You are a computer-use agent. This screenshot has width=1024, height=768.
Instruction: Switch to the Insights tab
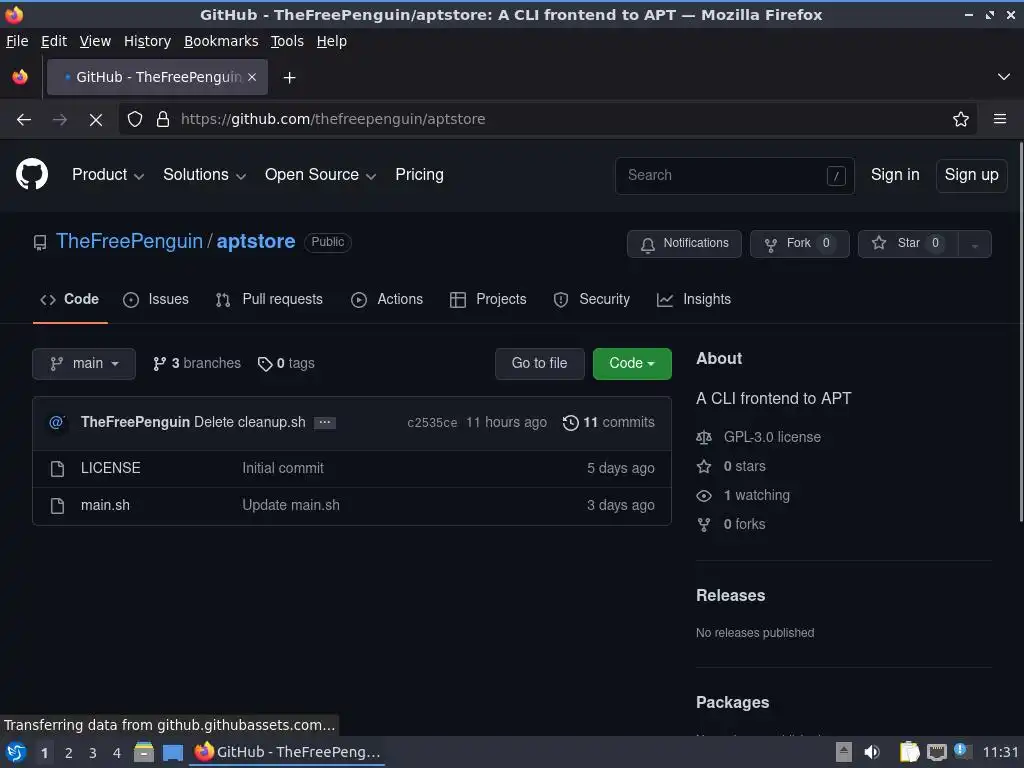[694, 300]
